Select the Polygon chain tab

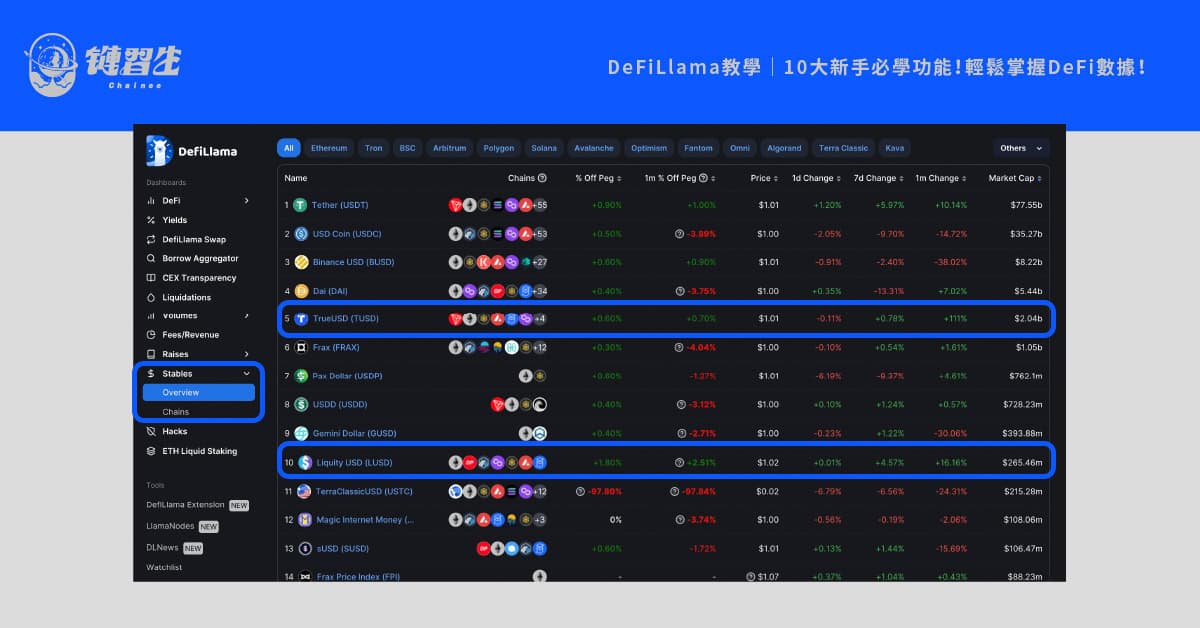(498, 148)
